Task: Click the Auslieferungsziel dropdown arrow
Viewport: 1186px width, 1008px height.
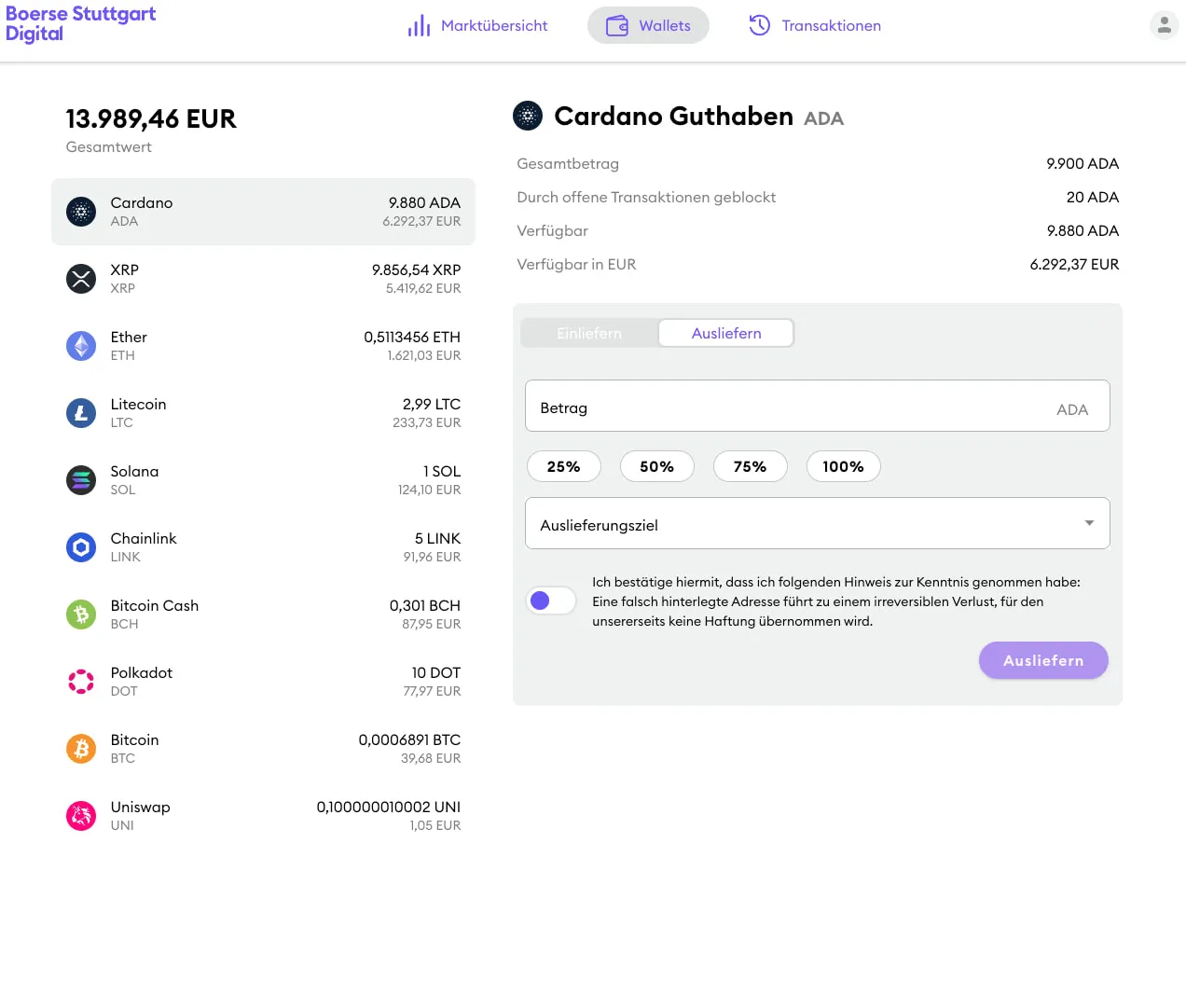Action: 1089,523
